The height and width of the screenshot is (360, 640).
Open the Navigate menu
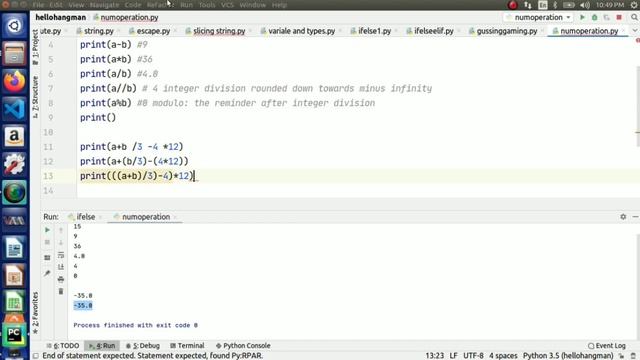(x=104, y=5)
